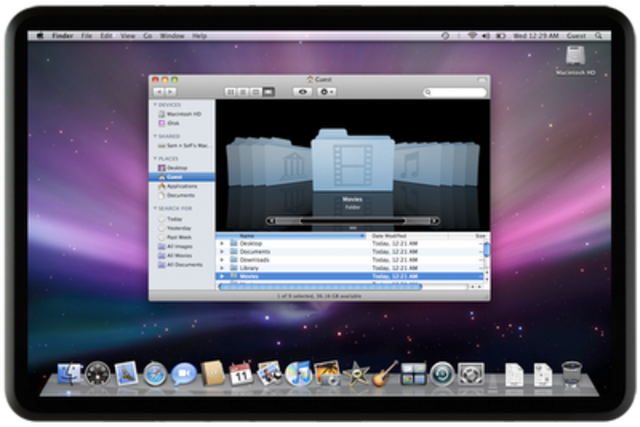Click the battery status icon
Screen dimensions: 640x427
point(501,36)
